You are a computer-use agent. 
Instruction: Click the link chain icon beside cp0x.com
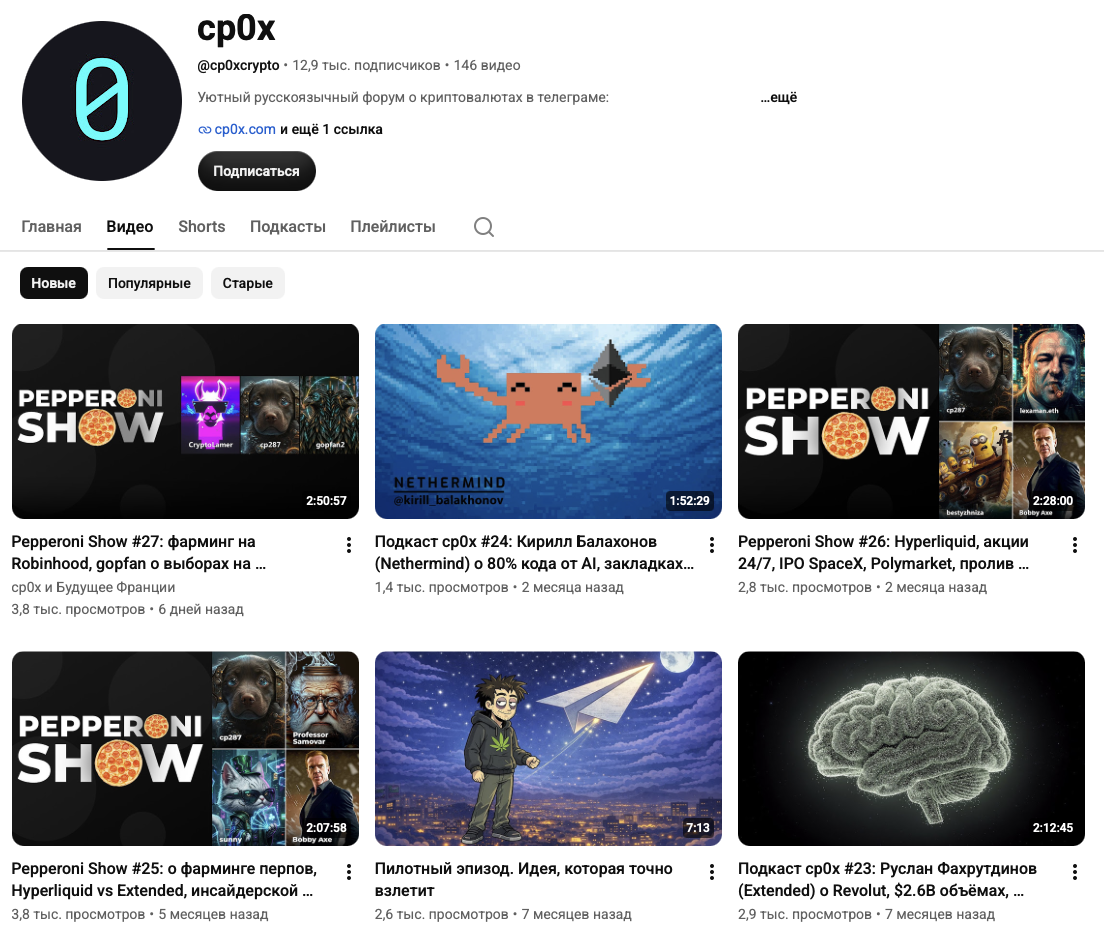coord(204,130)
